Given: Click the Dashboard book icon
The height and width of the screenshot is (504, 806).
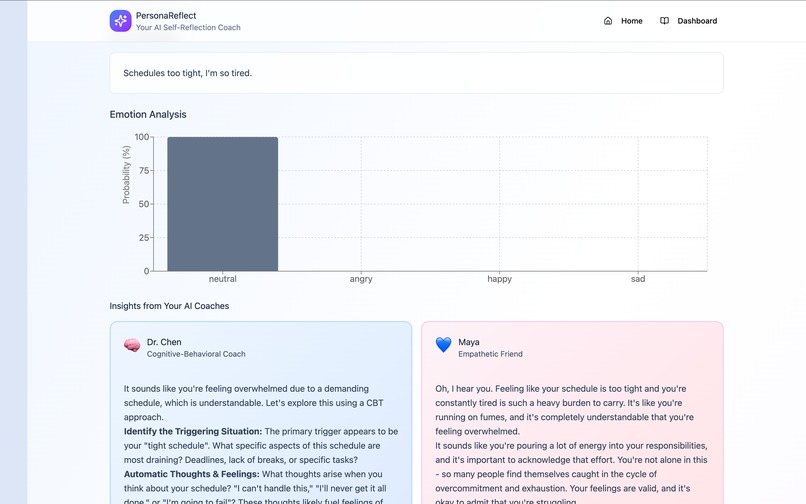Looking at the screenshot, I should [664, 21].
